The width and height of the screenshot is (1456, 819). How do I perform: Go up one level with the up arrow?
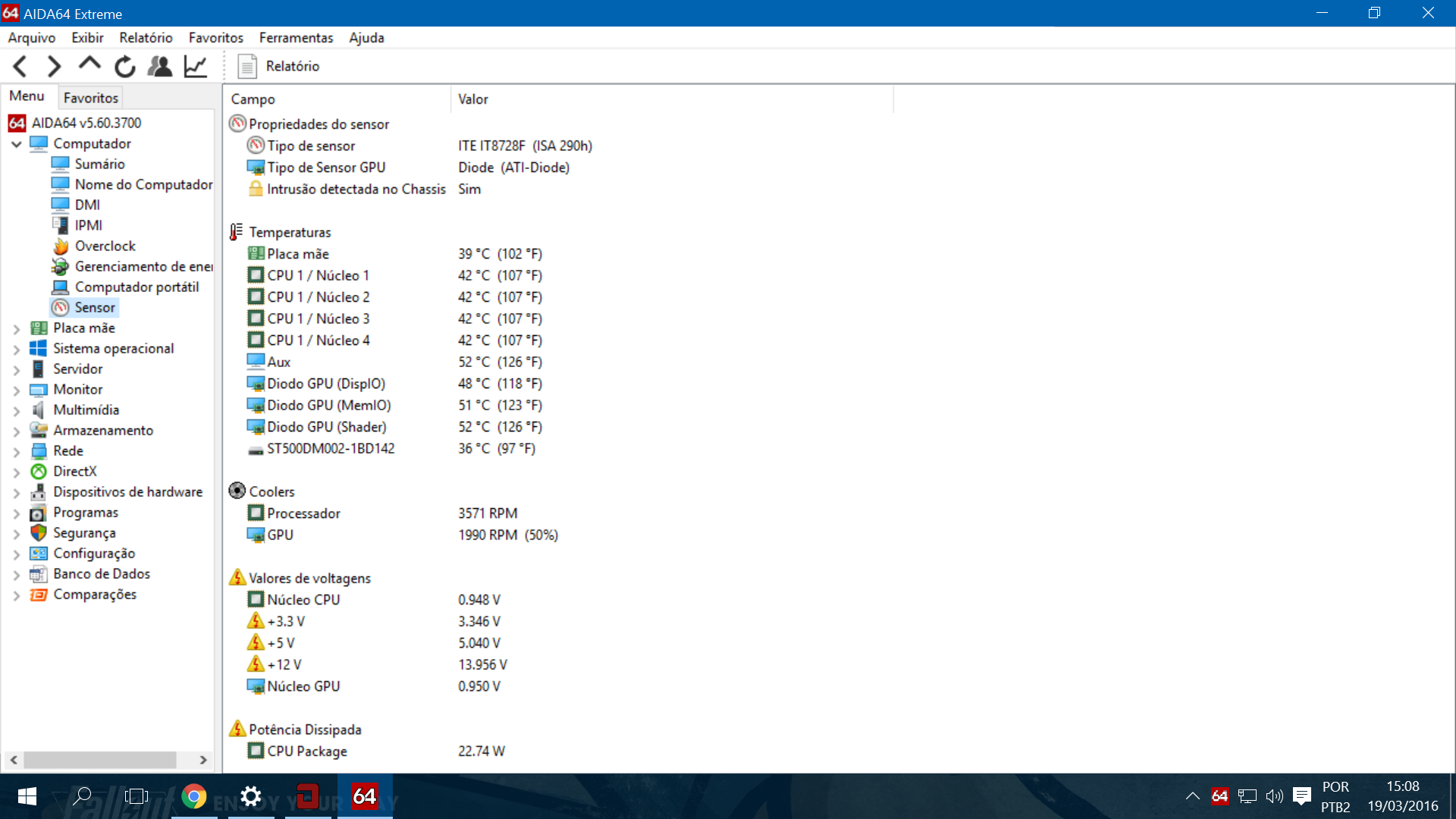coord(89,65)
